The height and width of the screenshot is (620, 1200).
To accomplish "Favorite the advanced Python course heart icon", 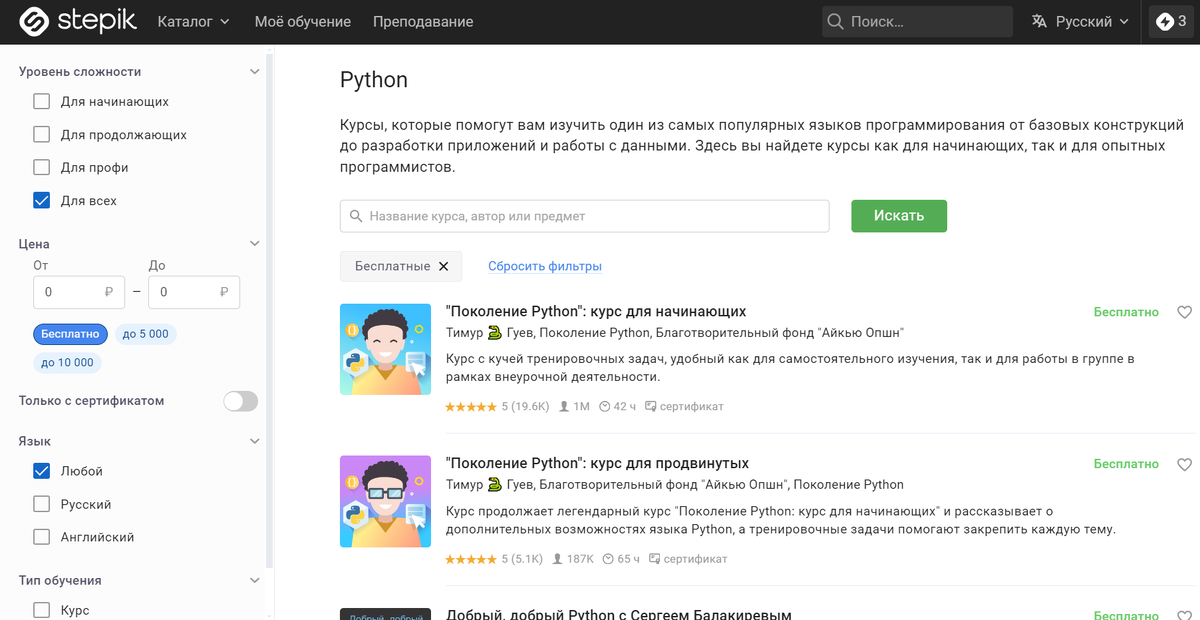I will [1184, 464].
